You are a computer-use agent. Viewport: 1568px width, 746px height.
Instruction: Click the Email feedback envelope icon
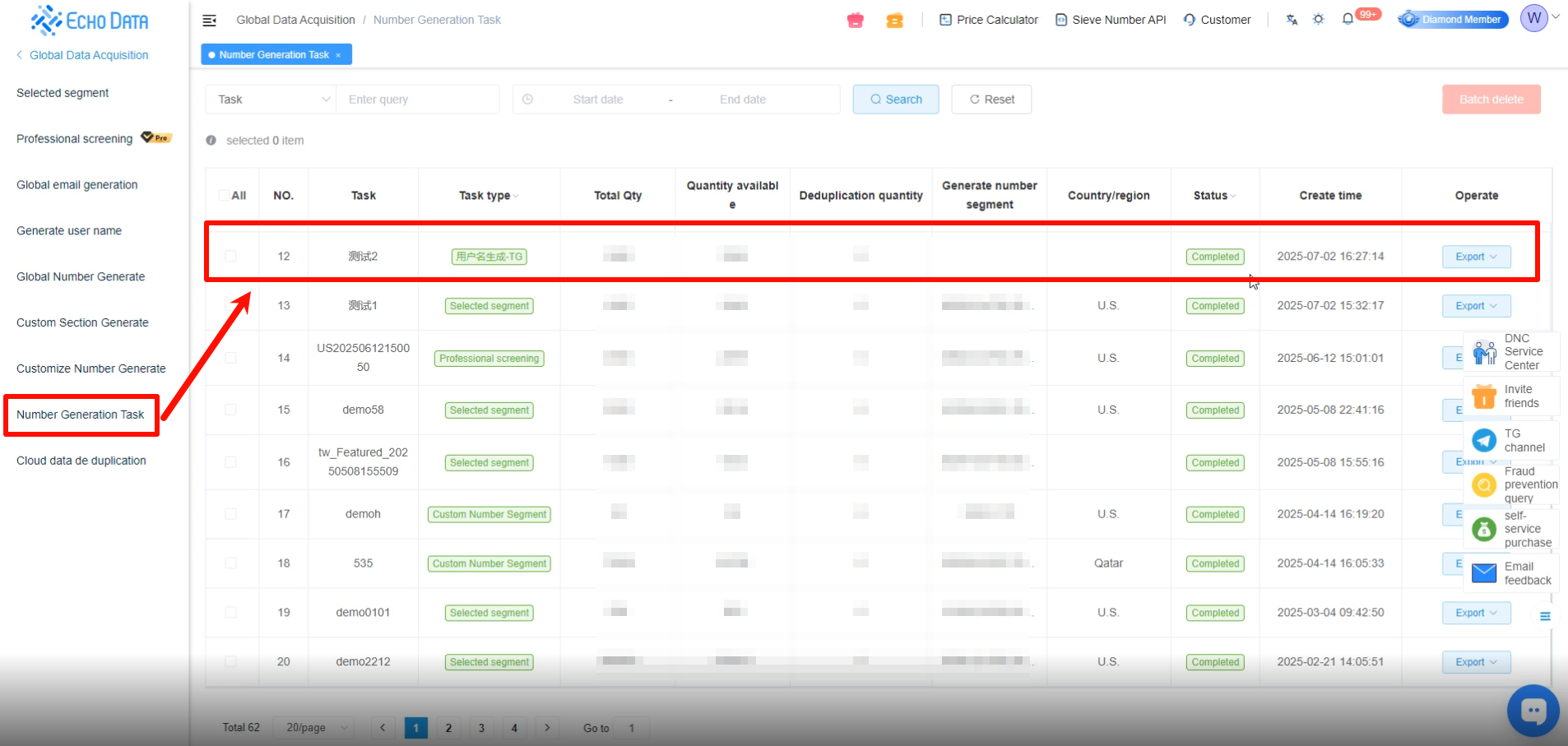1484,572
